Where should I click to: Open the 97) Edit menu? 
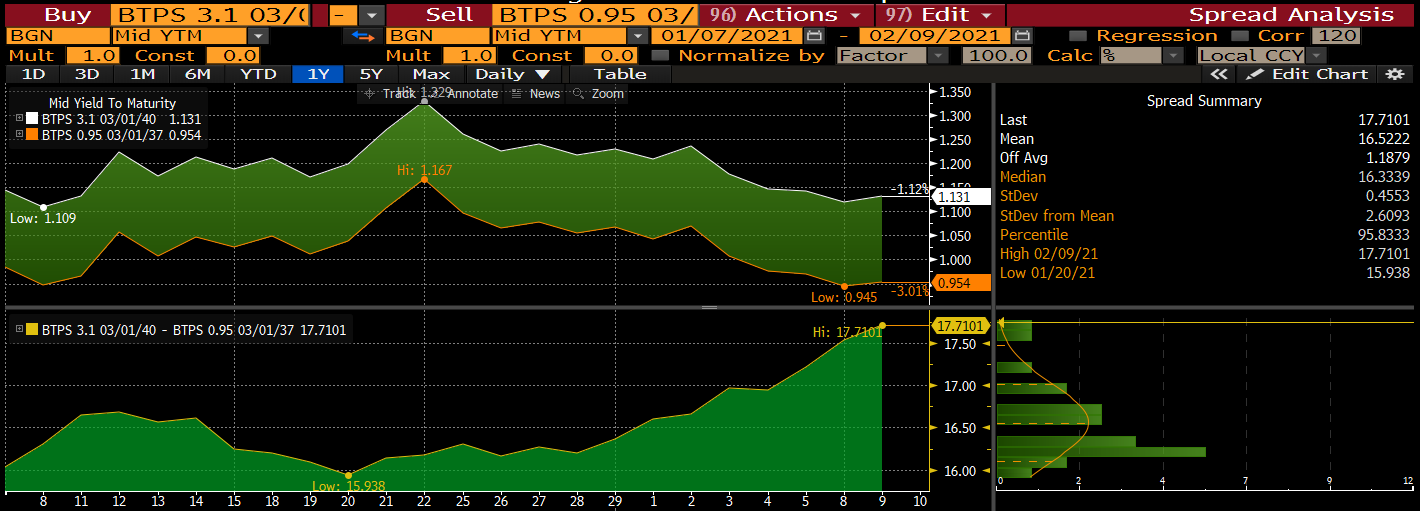point(941,15)
